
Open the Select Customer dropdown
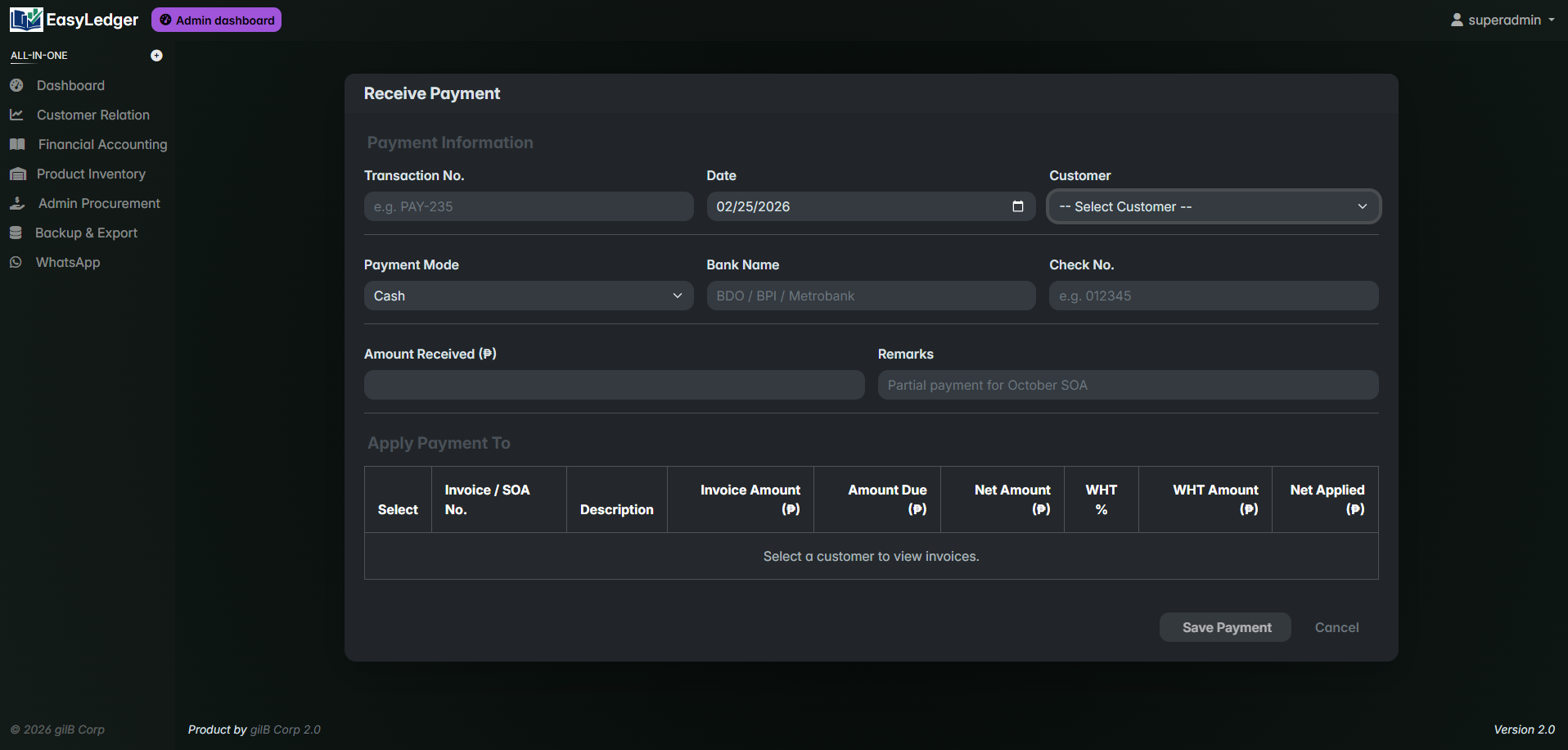pos(1213,206)
